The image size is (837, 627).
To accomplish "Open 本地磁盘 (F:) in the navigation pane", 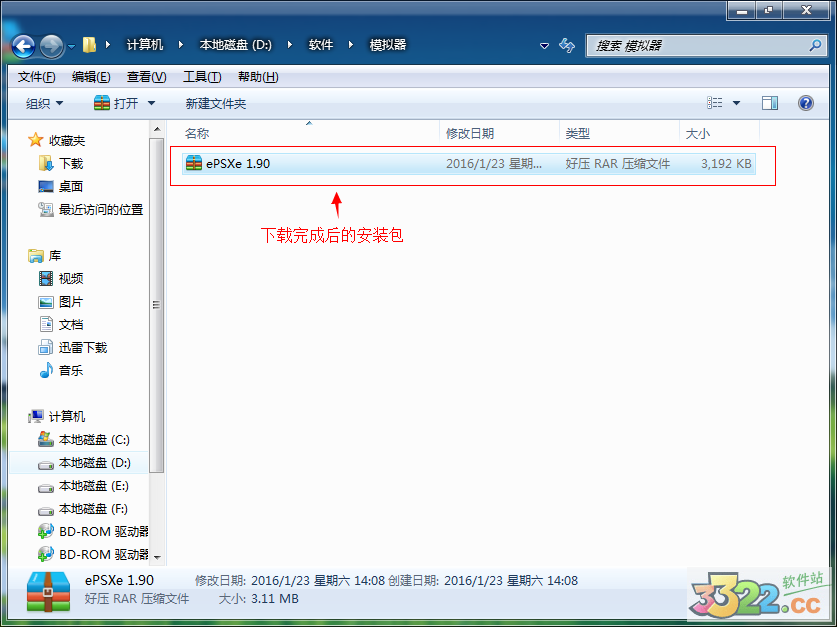I will pos(83,509).
